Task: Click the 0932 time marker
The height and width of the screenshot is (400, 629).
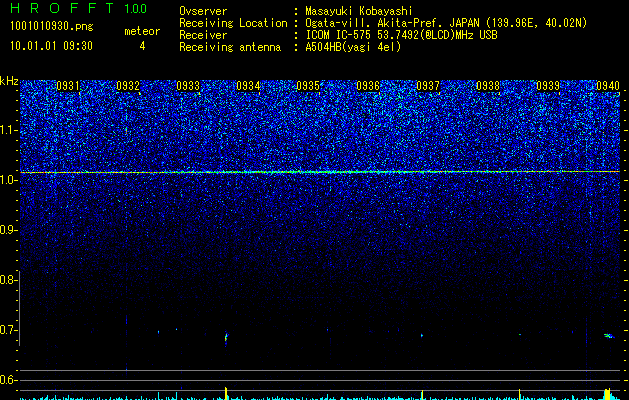Action: [128, 86]
